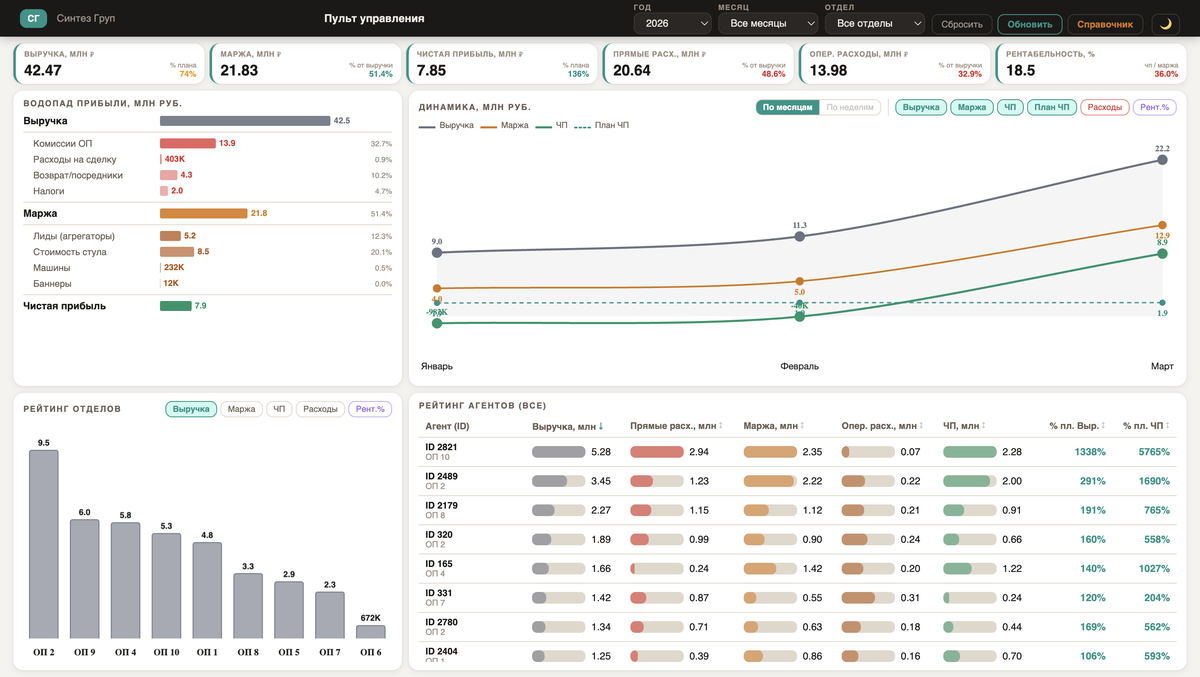The height and width of the screenshot is (677, 1200).
Task: Click the Выручка progress bar for ID 2821
Action: pyautogui.click(x=558, y=452)
